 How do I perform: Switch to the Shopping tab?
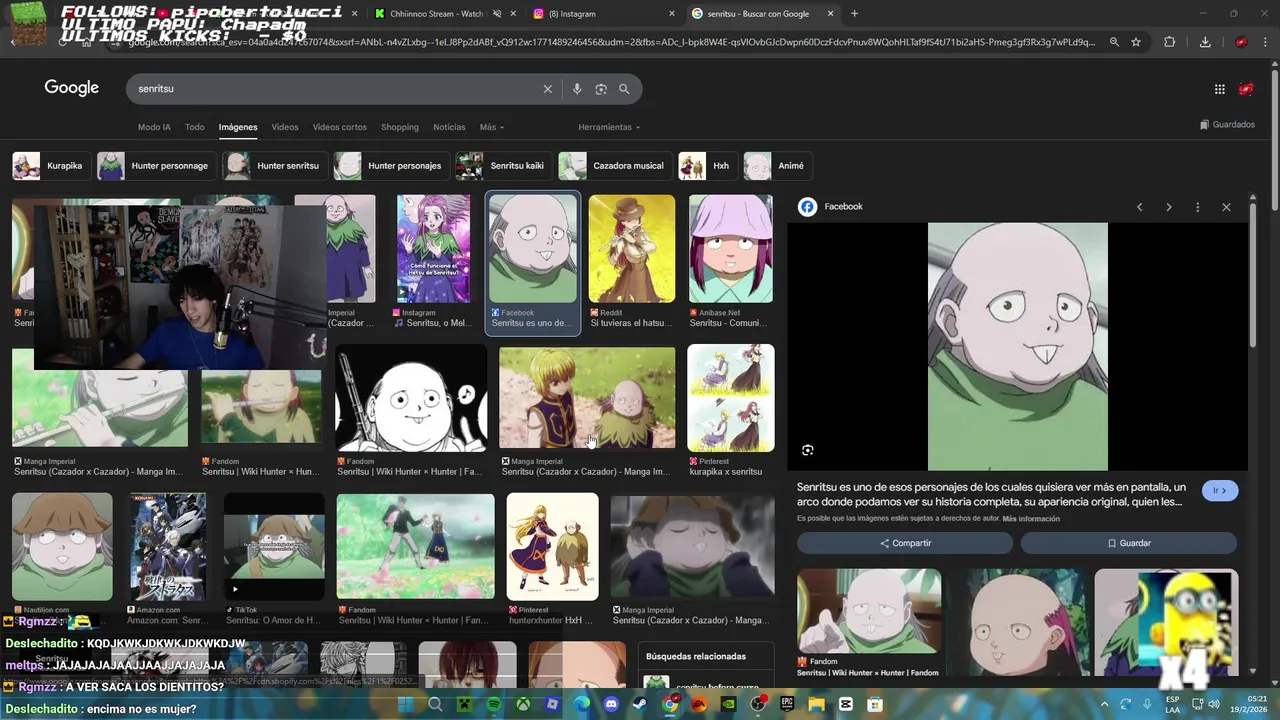[400, 127]
